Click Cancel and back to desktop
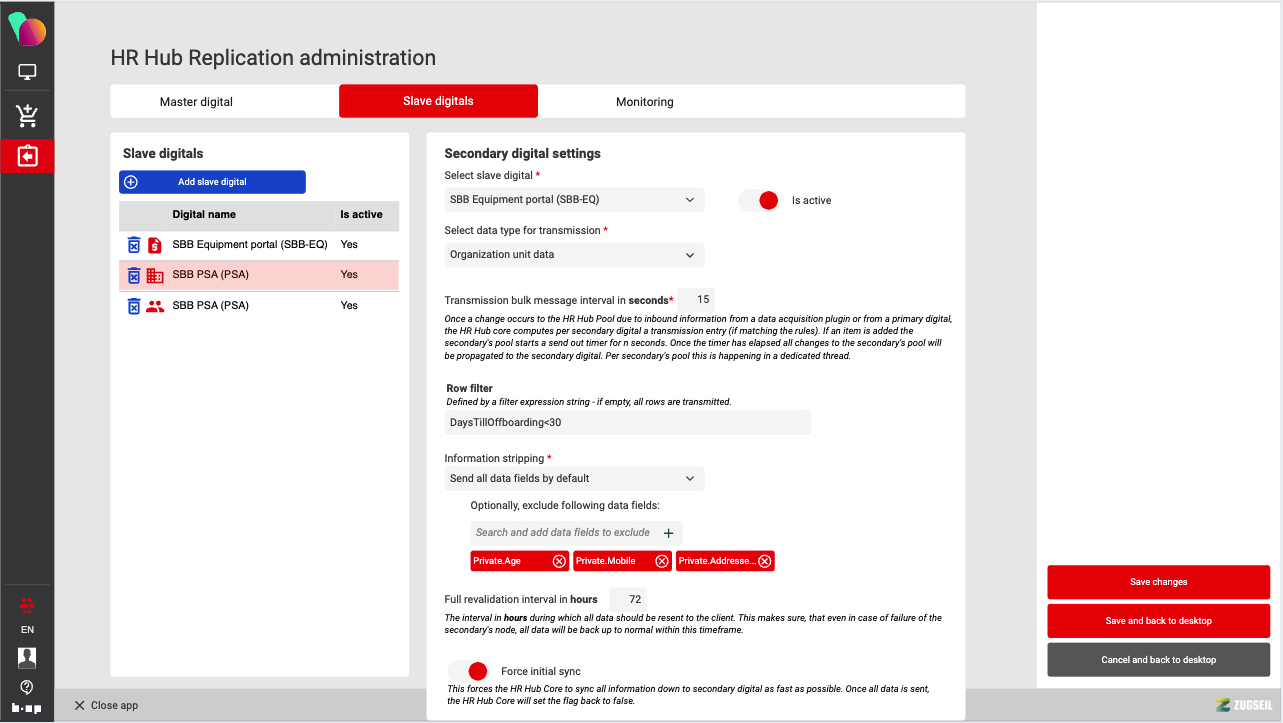The height and width of the screenshot is (723, 1283). pyautogui.click(x=1158, y=660)
